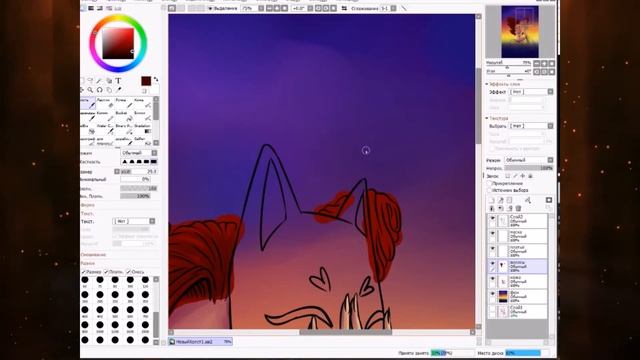Screen dimensions: 640x360
Task: Add a layer mask
Action: point(549,200)
